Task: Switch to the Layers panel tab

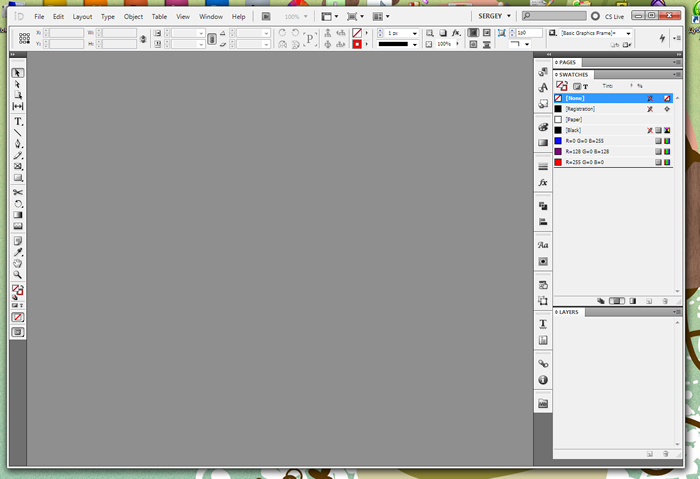Action: 568,312
